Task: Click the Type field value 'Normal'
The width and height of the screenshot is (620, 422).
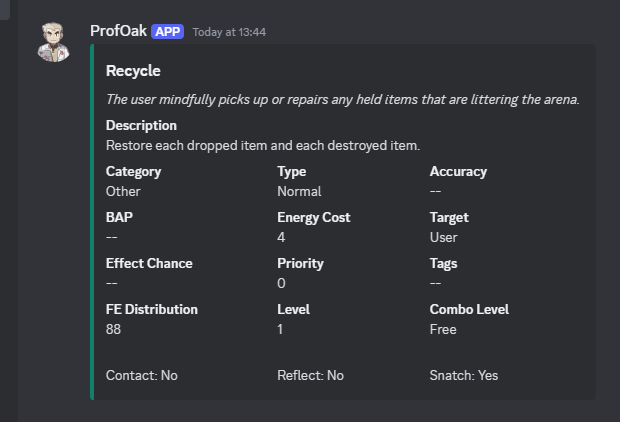Action: [x=299, y=191]
